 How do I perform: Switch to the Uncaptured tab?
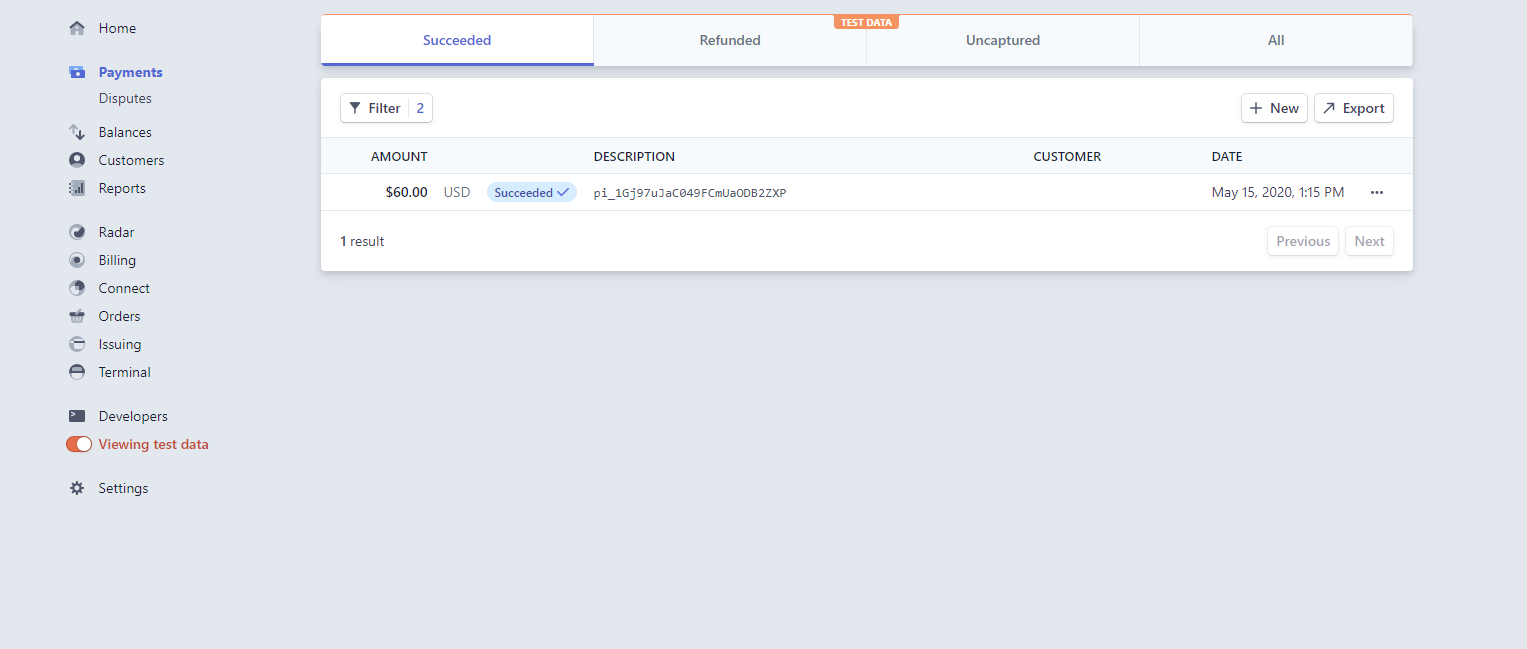[x=1003, y=41]
